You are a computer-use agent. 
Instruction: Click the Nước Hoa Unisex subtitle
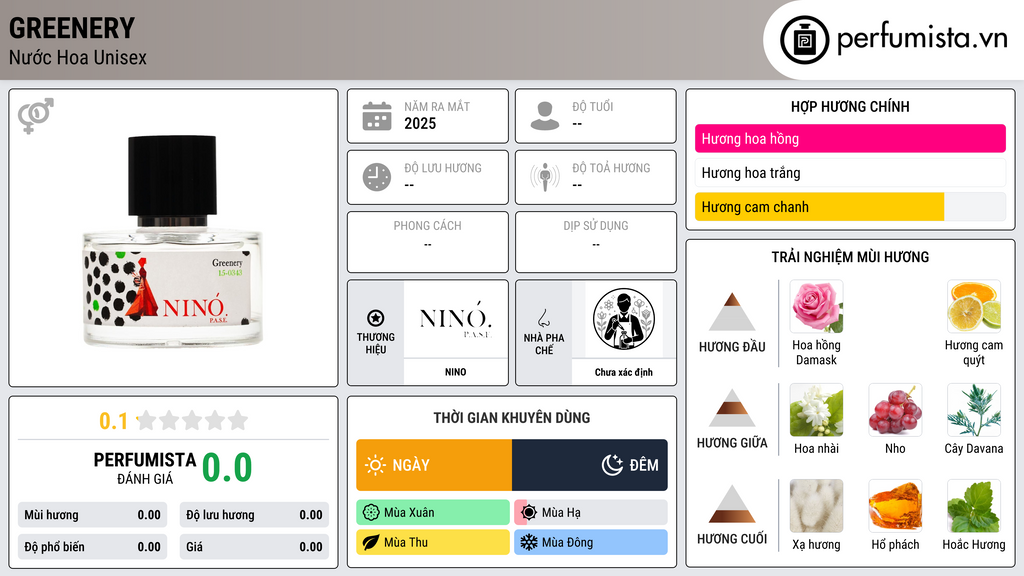coord(78,57)
